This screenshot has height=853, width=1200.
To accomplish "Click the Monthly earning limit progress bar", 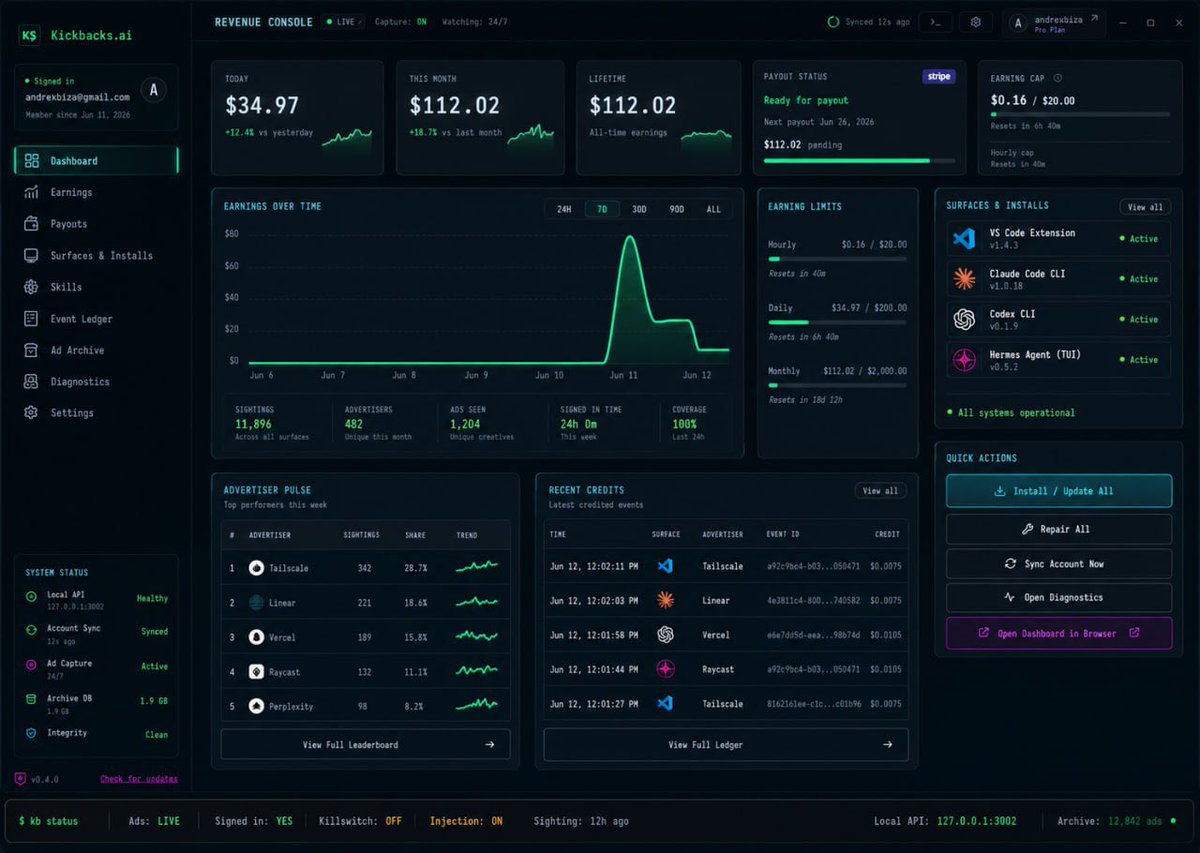I will 837,385.
